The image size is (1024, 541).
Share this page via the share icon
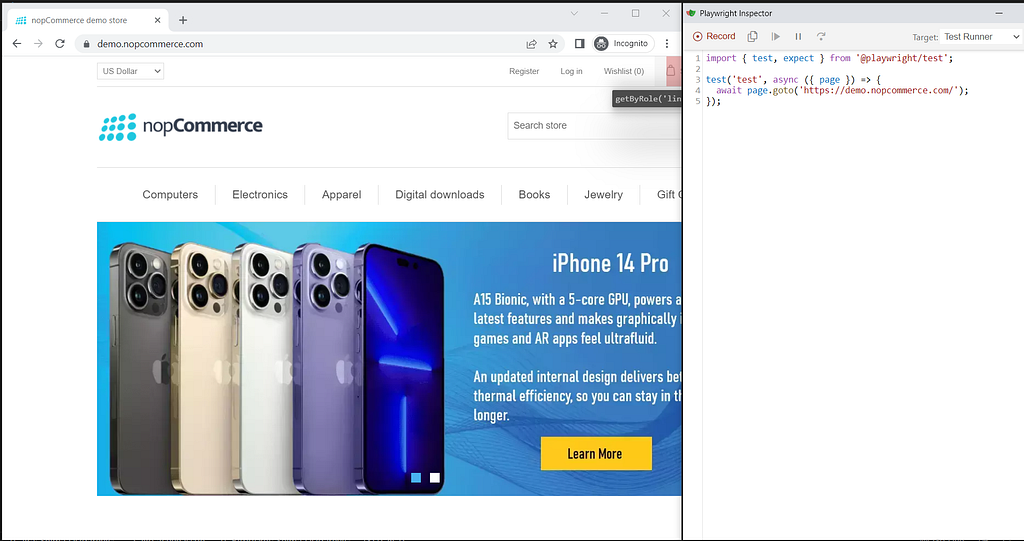532,44
